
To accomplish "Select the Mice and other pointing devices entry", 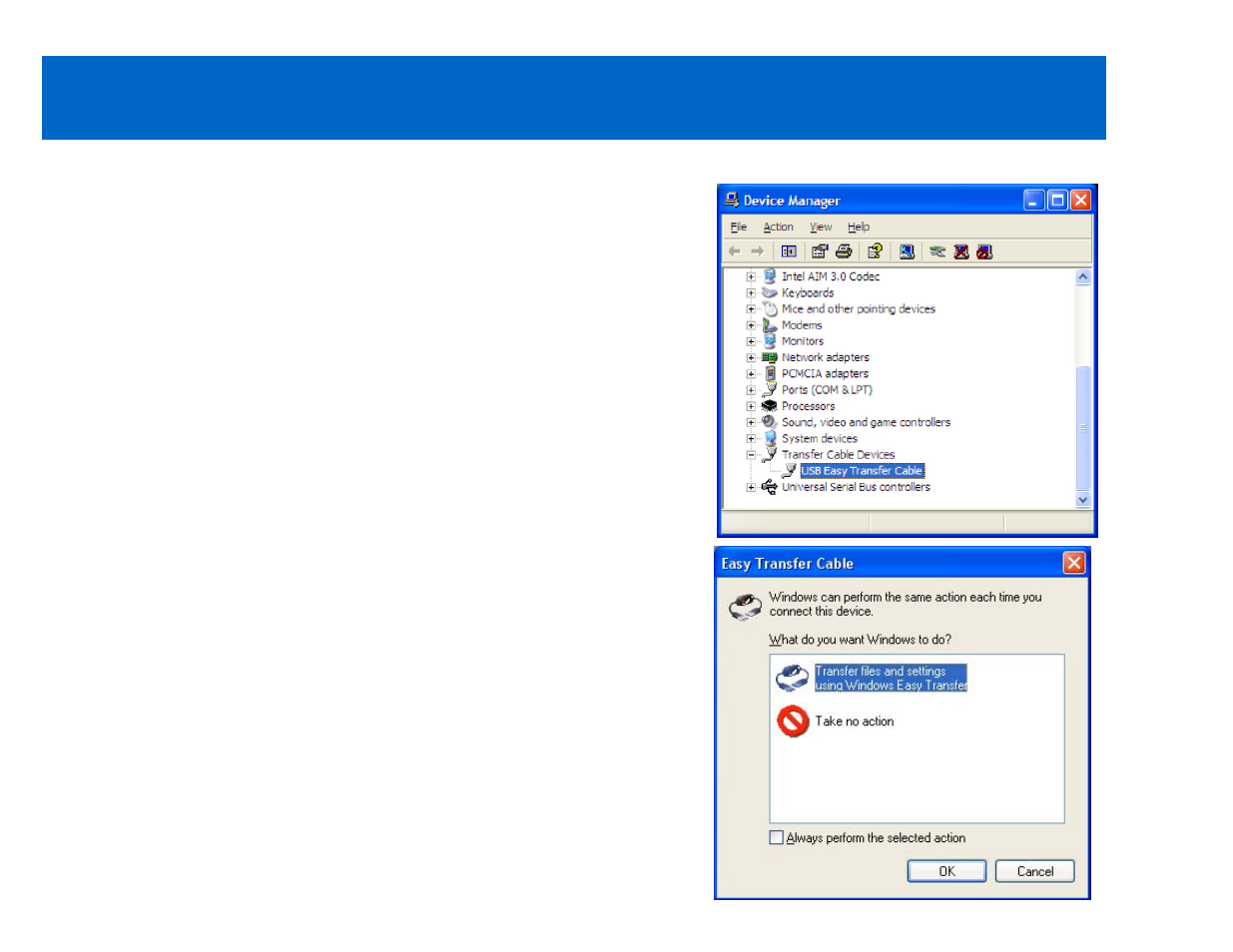I will pyautogui.click(x=859, y=309).
